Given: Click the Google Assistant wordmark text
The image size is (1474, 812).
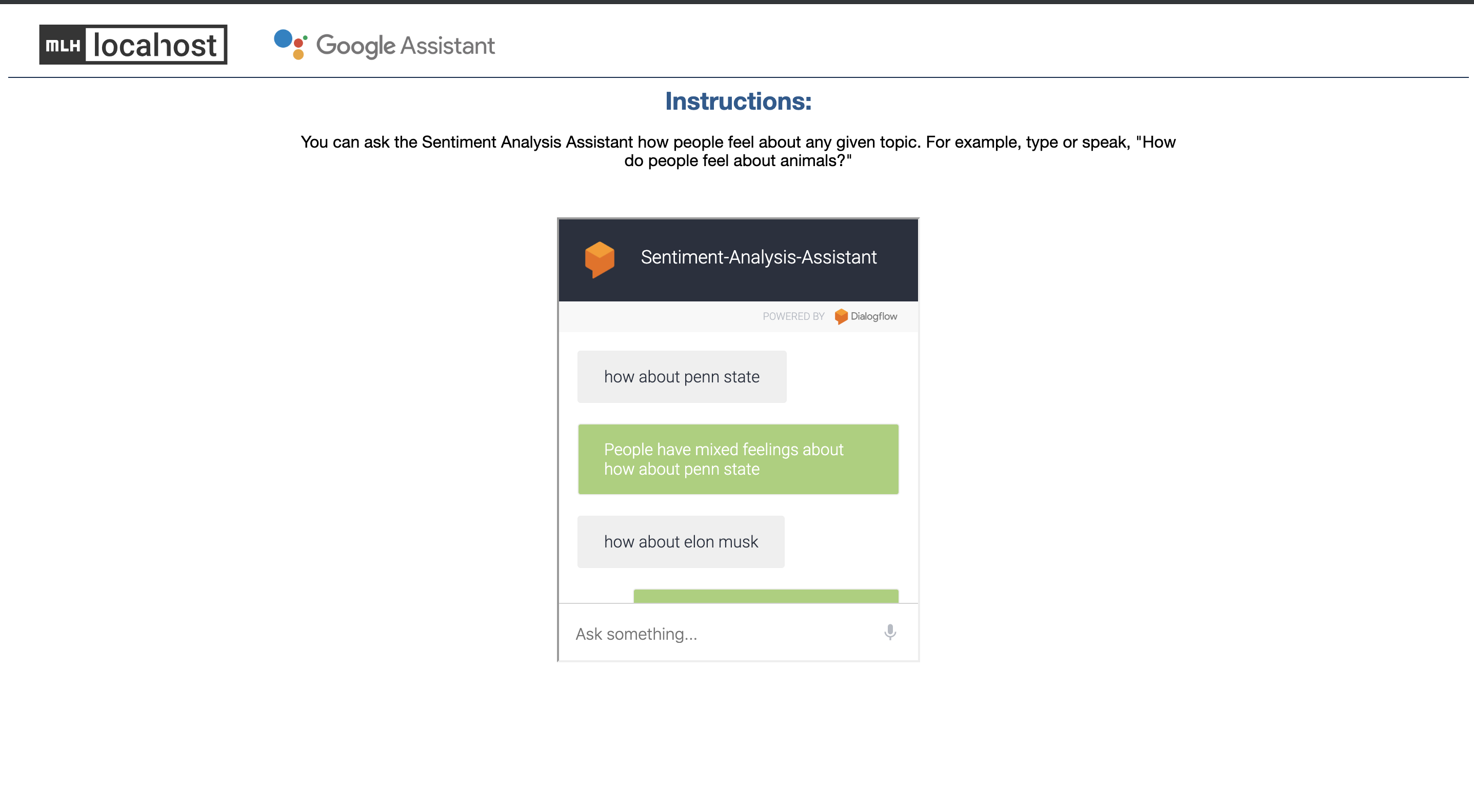Looking at the screenshot, I should pos(405,46).
